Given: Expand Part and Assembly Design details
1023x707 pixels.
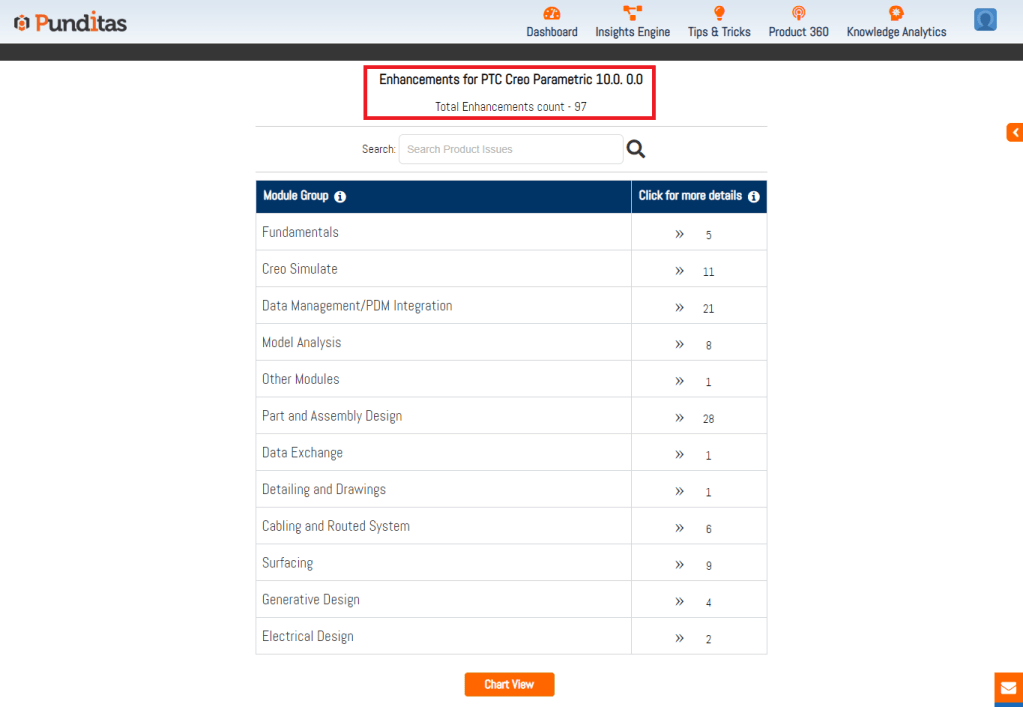Looking at the screenshot, I should [x=680, y=418].
